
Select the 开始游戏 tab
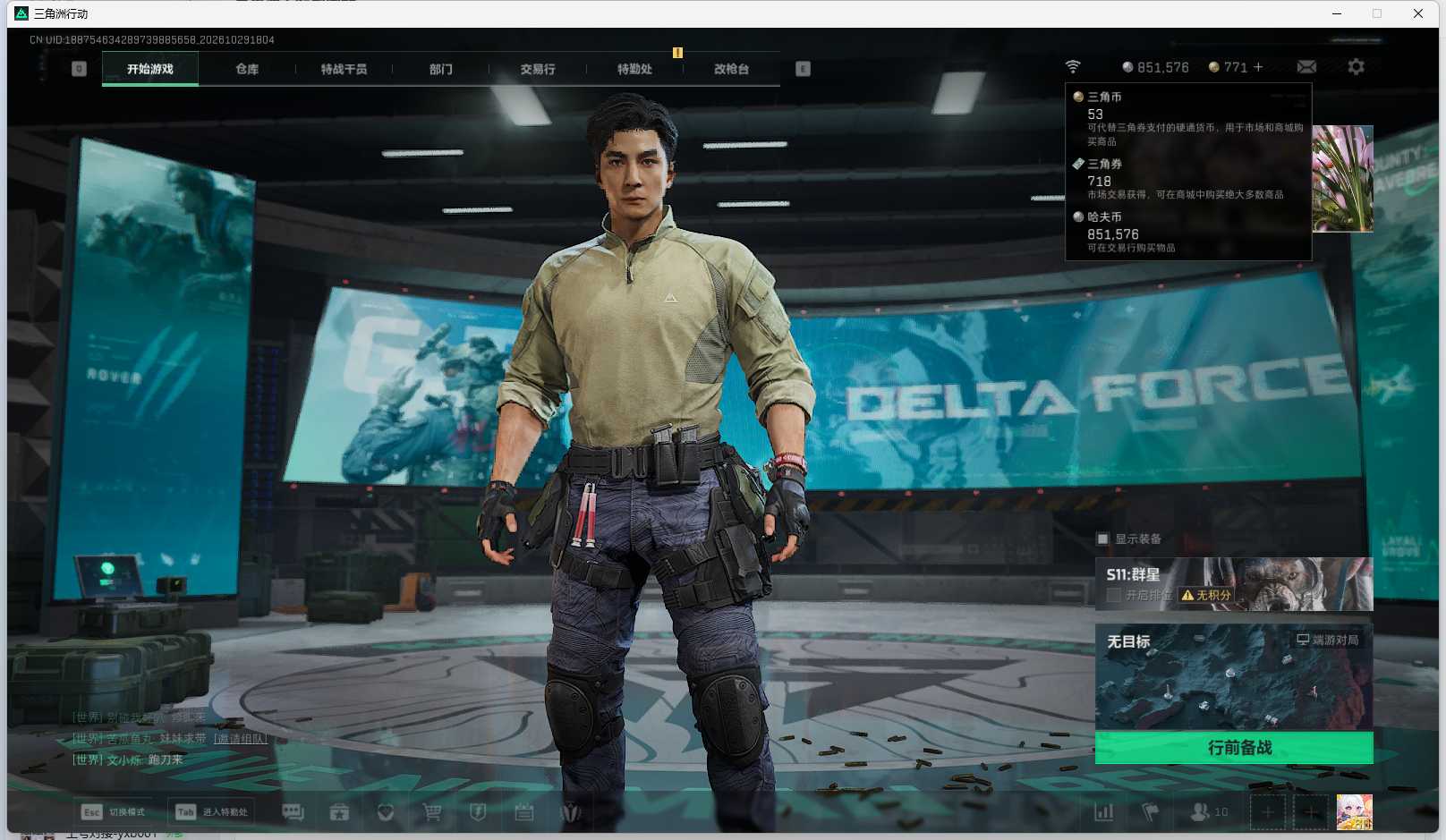[x=150, y=69]
